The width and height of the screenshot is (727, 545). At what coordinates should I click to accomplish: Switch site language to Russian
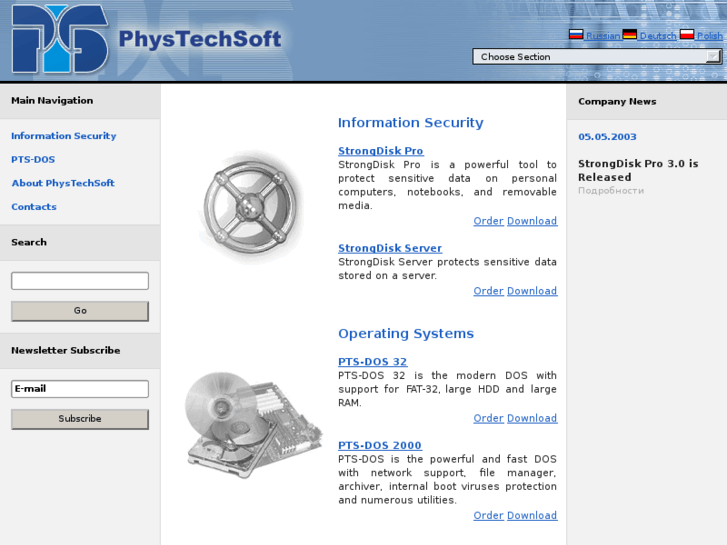pyautogui.click(x=603, y=36)
